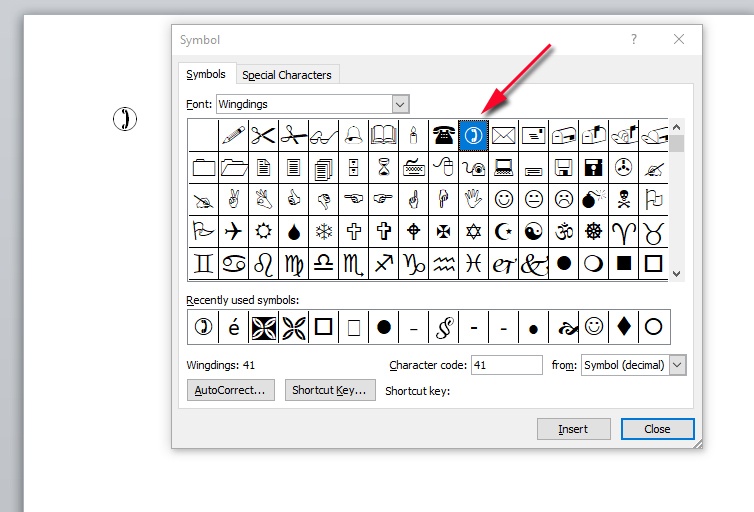Click the symbol grid scroll up arrow
Image resolution: width=754 pixels, height=512 pixels.
[x=677, y=127]
